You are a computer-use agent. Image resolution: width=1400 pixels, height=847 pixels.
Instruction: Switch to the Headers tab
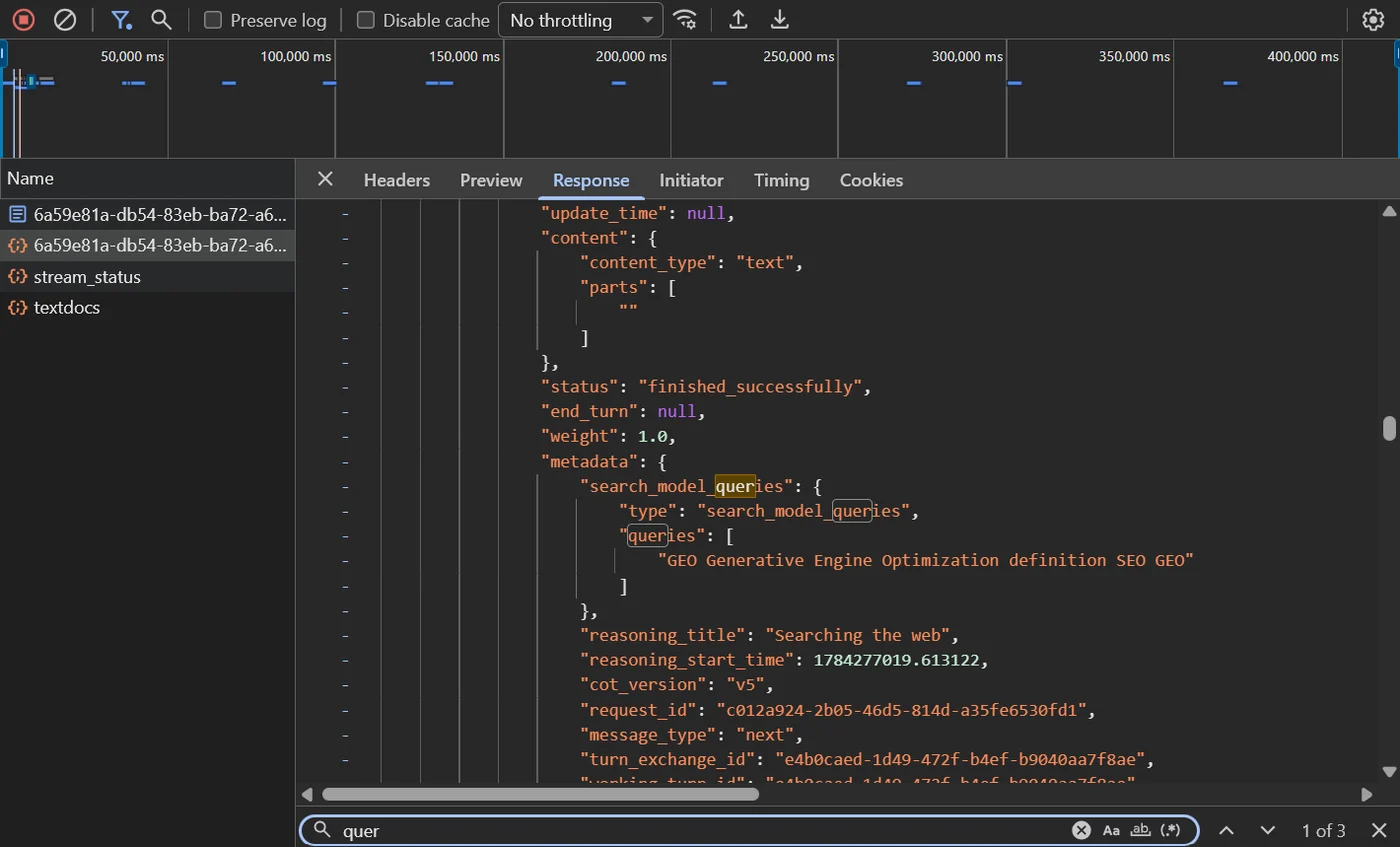click(397, 180)
